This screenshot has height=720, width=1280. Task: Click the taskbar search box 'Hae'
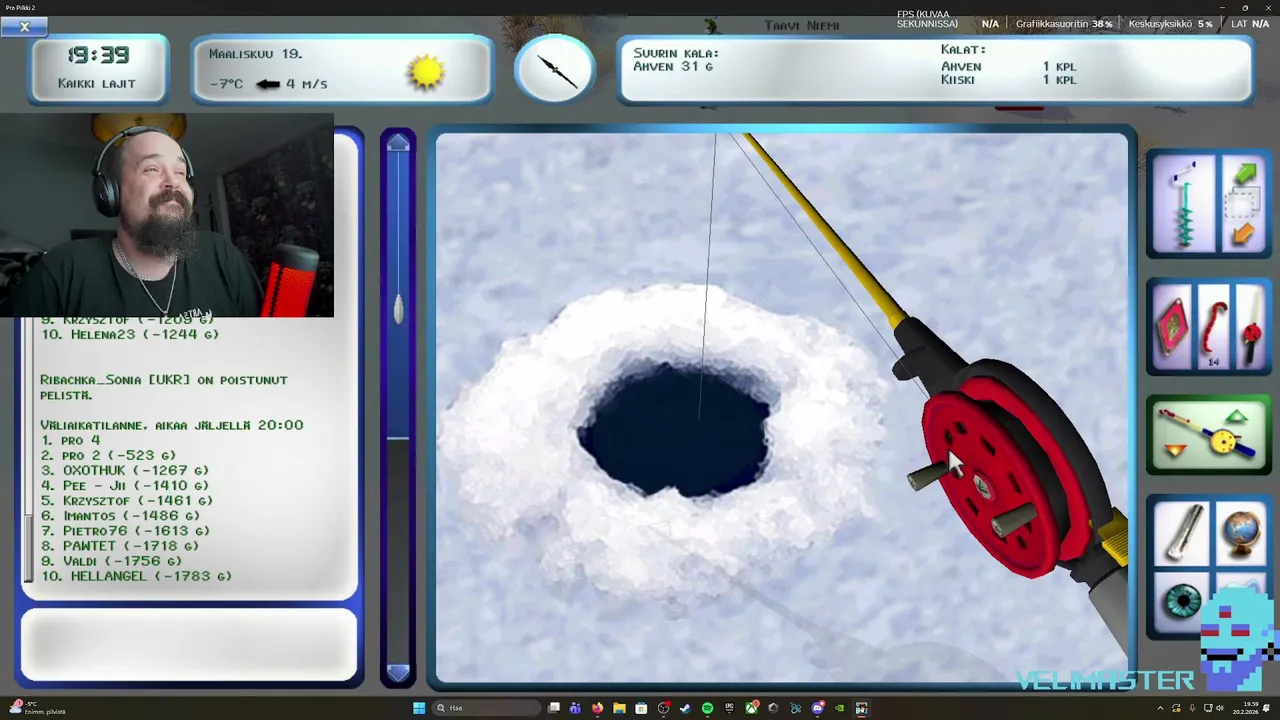pyautogui.click(x=486, y=708)
